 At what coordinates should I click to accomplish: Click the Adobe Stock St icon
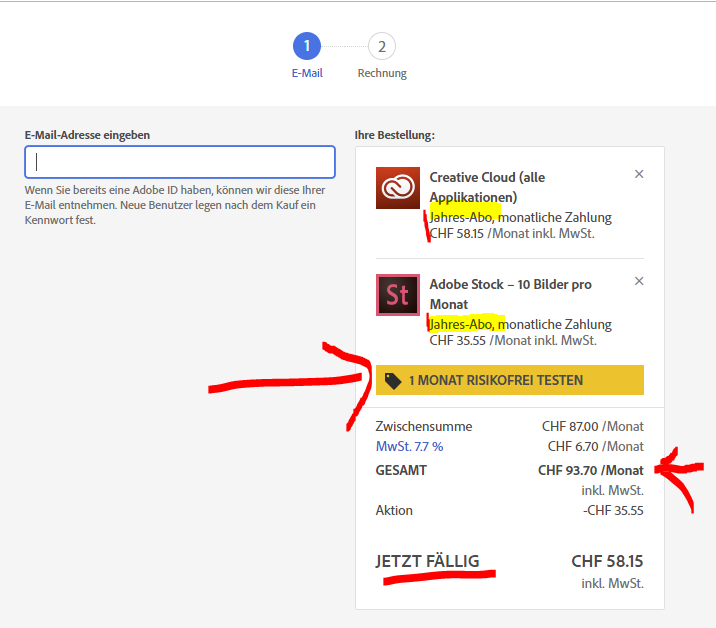click(398, 295)
